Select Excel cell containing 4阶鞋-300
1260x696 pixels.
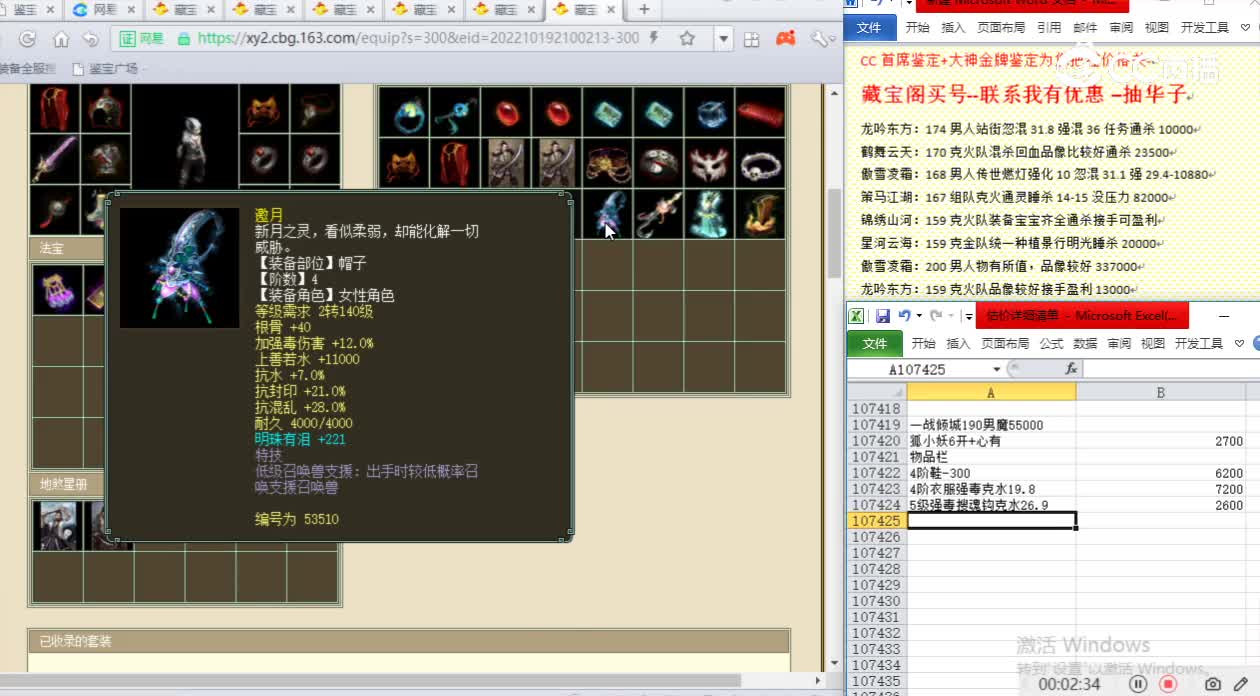click(x=991, y=473)
